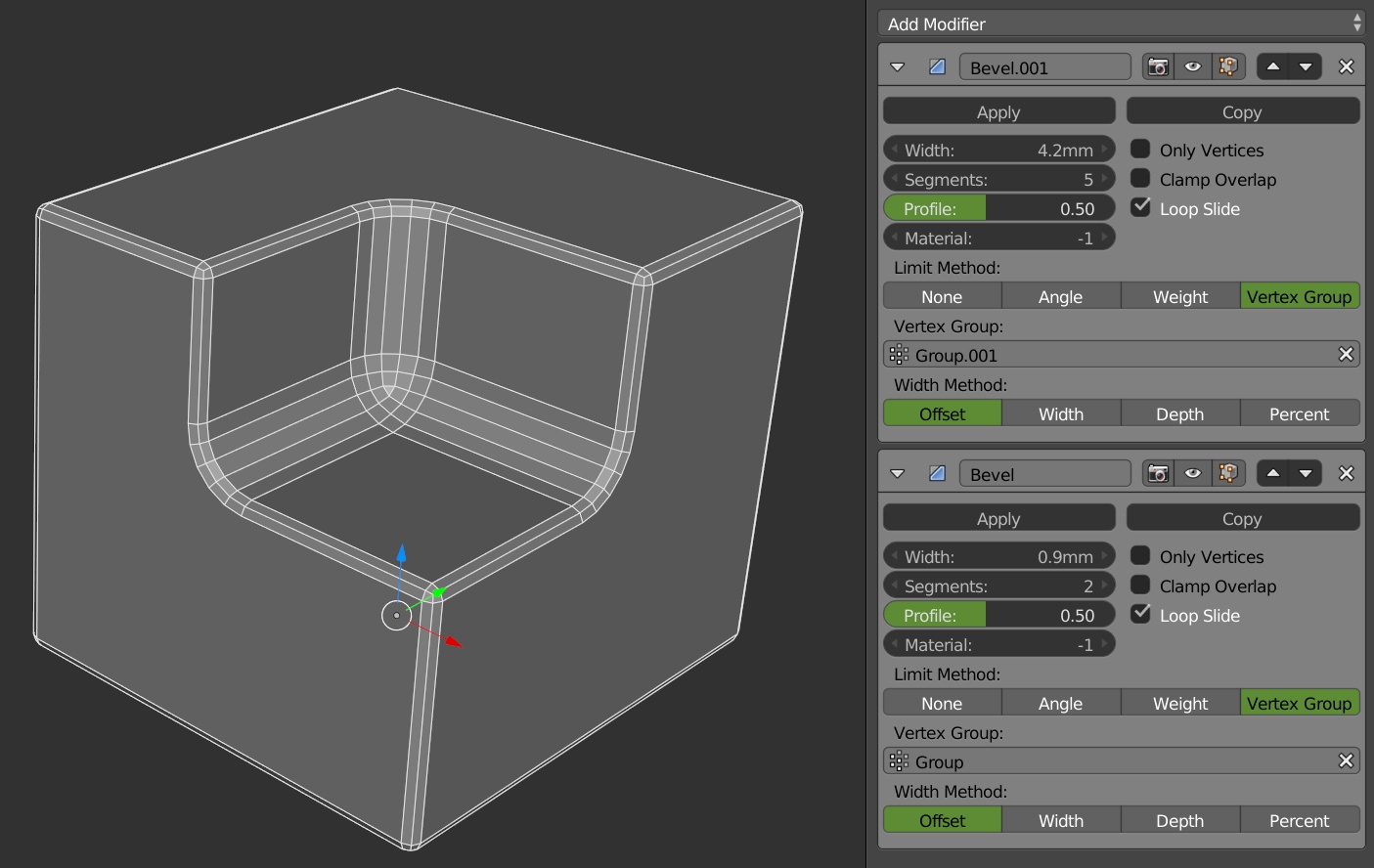1374x868 pixels.
Task: Toggle render visibility camera icon for Bevel.001
Action: (x=1158, y=66)
